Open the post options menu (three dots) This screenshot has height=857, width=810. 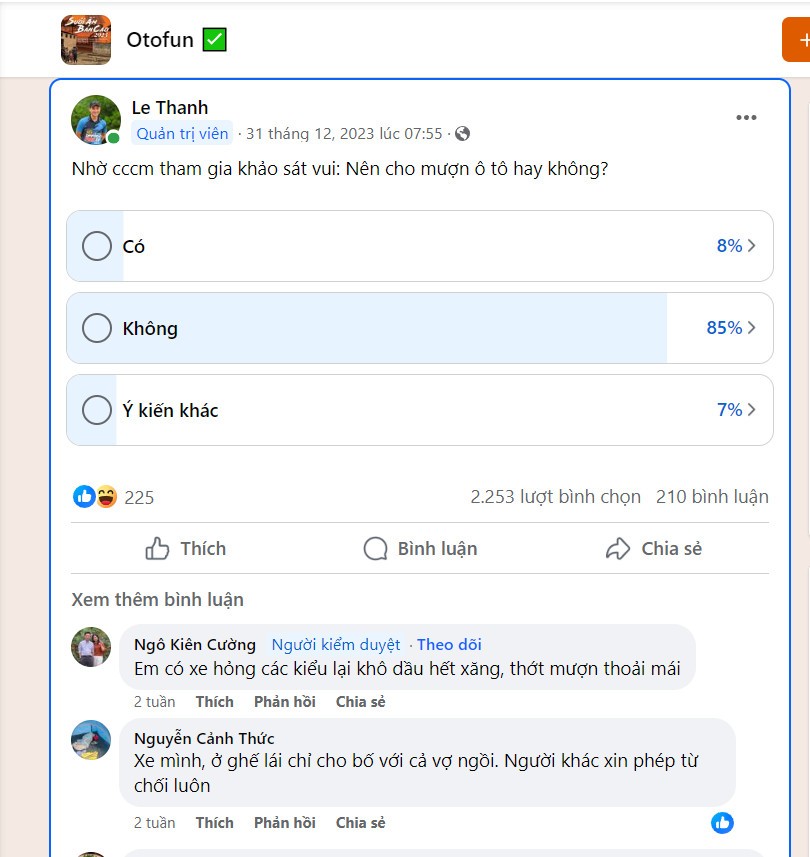click(x=746, y=117)
